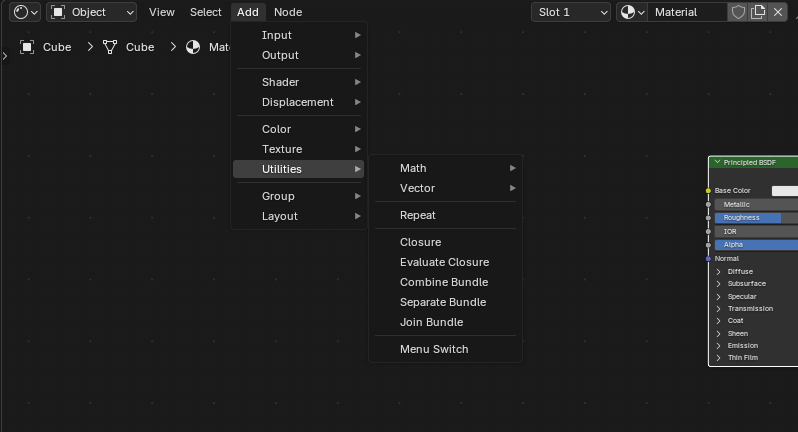Add a Menu Switch node
This screenshot has height=432, width=798.
pyautogui.click(x=445, y=349)
